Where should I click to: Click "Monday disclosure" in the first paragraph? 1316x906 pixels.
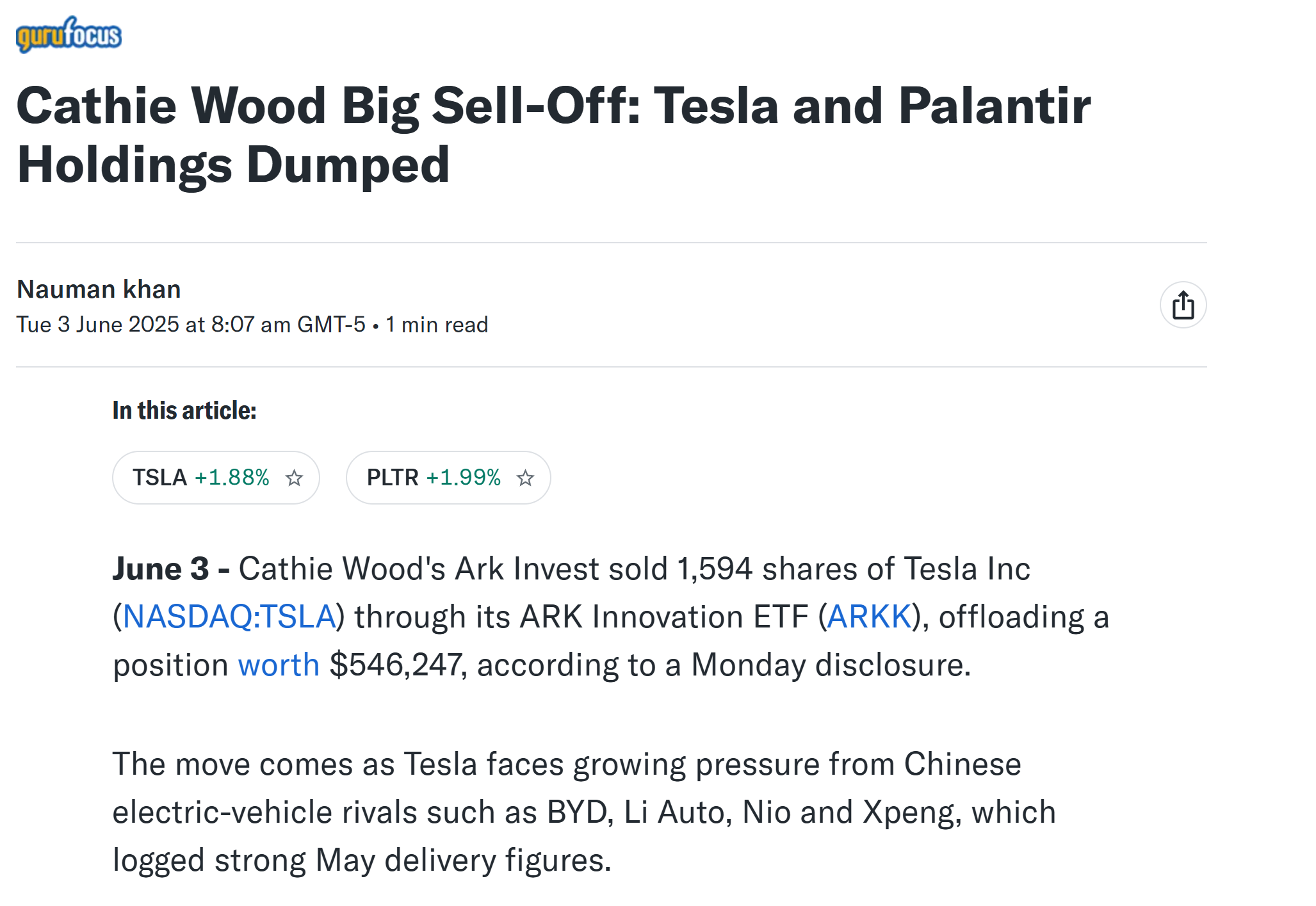pos(831,665)
